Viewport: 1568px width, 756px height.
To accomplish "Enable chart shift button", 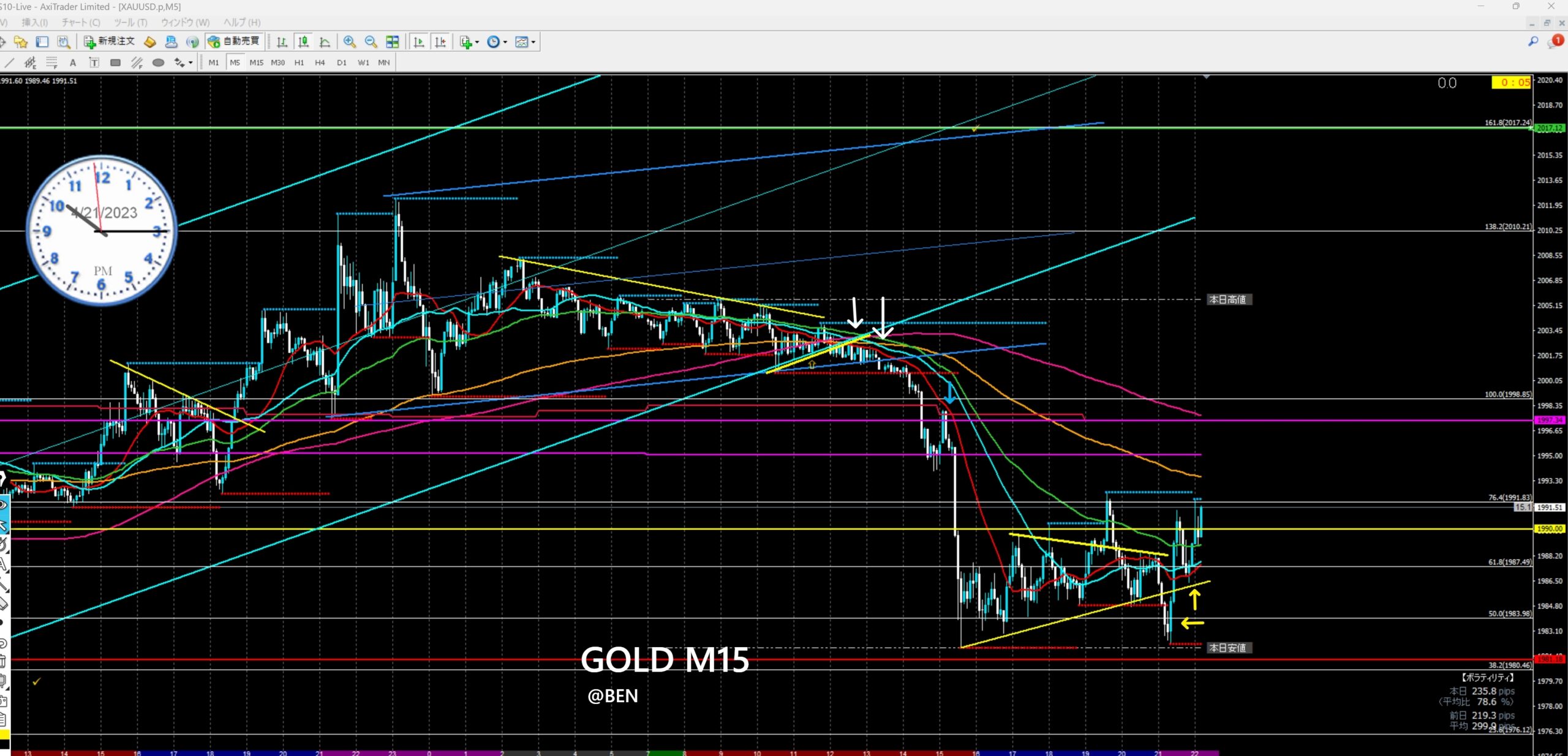I will coord(440,42).
